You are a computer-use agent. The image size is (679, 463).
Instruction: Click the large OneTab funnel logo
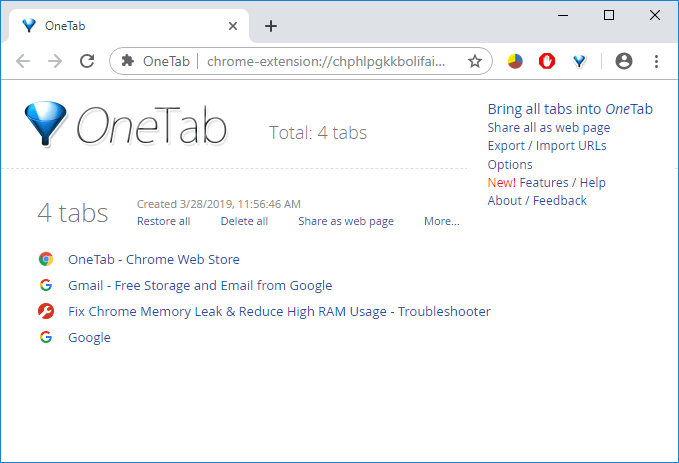click(x=43, y=125)
